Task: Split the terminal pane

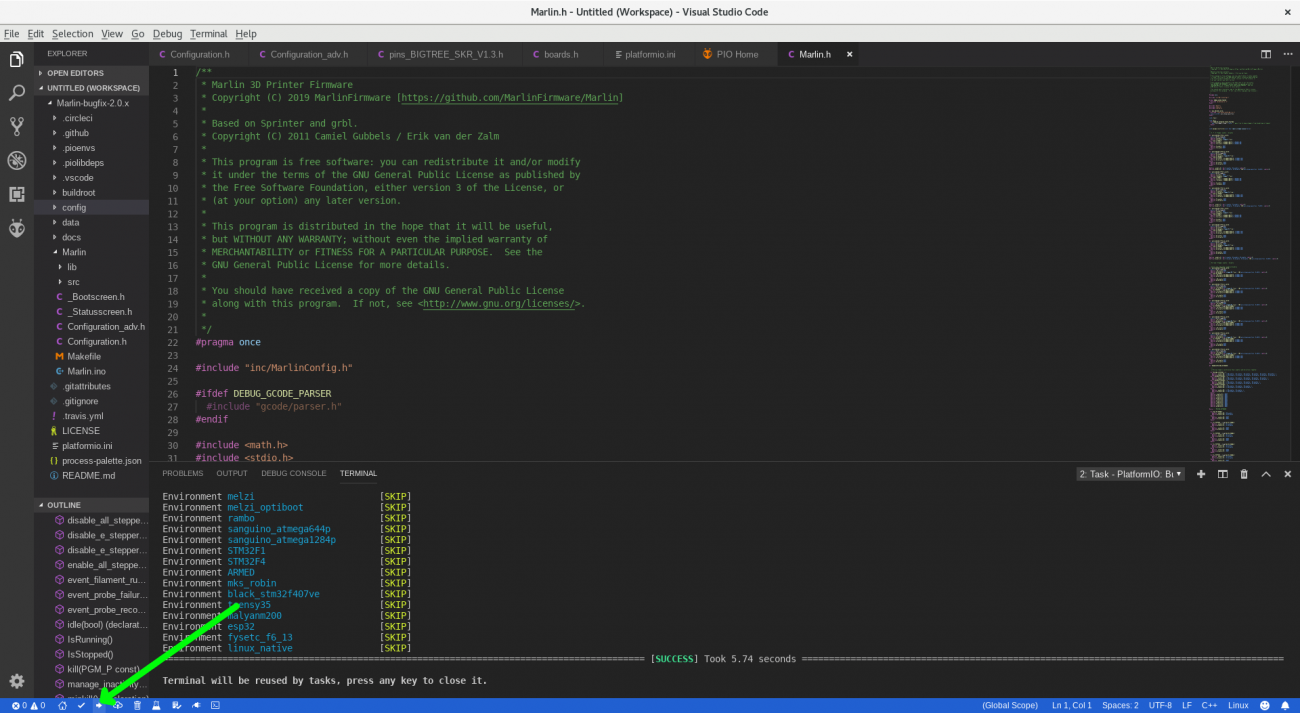Action: [x=1222, y=474]
